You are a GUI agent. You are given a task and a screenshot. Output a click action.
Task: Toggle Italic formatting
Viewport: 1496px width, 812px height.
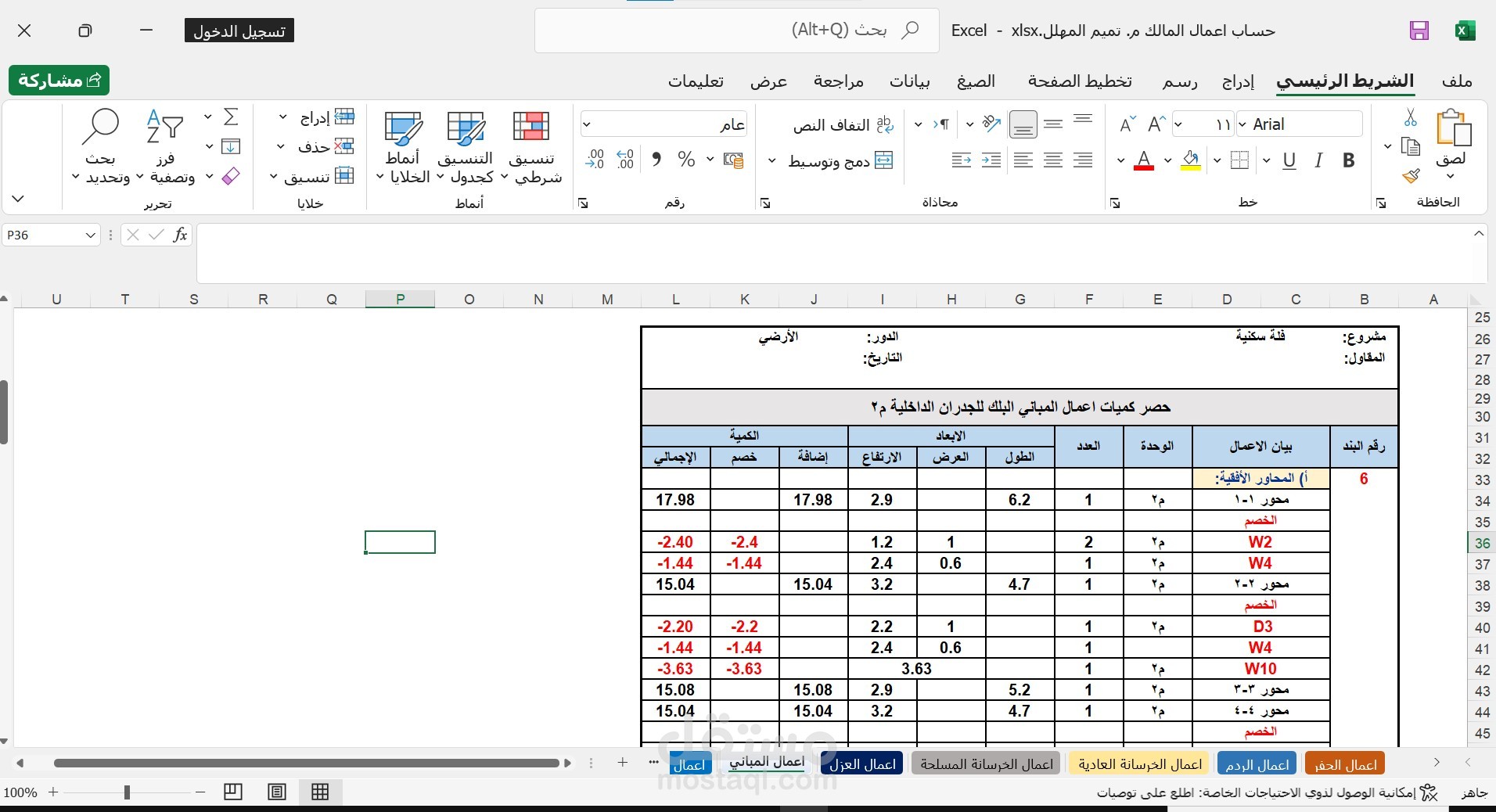point(1318,160)
